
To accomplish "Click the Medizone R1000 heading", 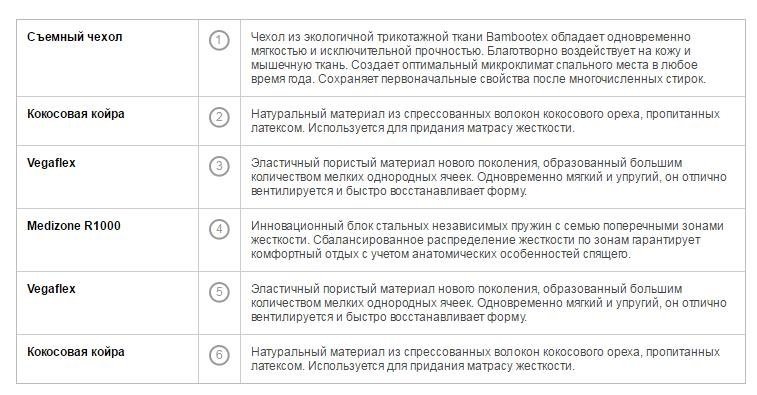I will pos(74,226).
